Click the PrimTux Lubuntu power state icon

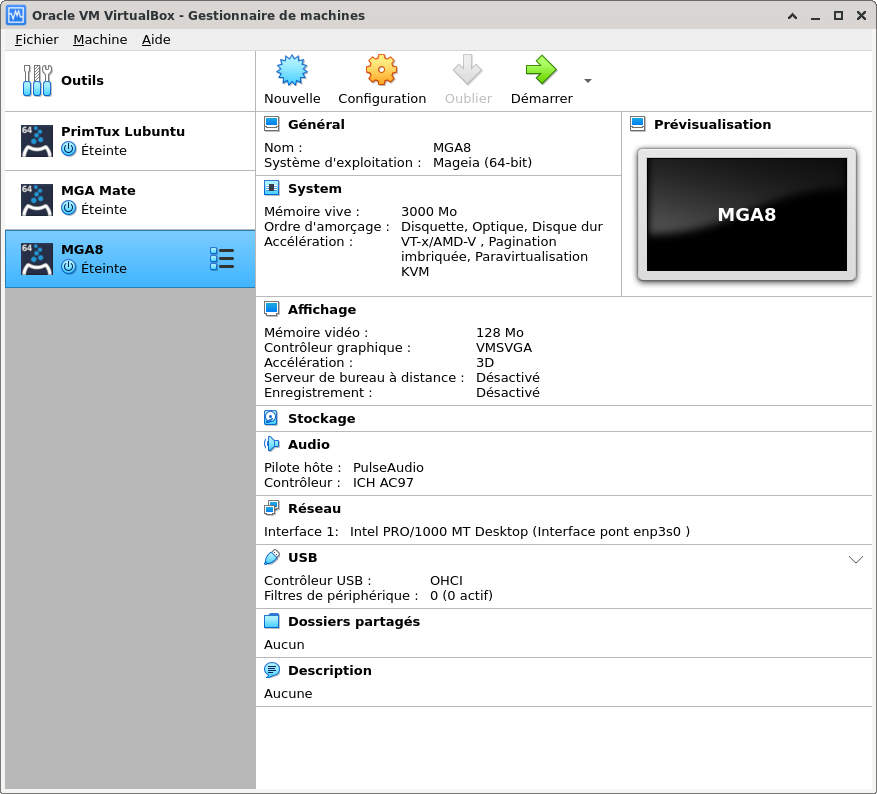coord(69,149)
